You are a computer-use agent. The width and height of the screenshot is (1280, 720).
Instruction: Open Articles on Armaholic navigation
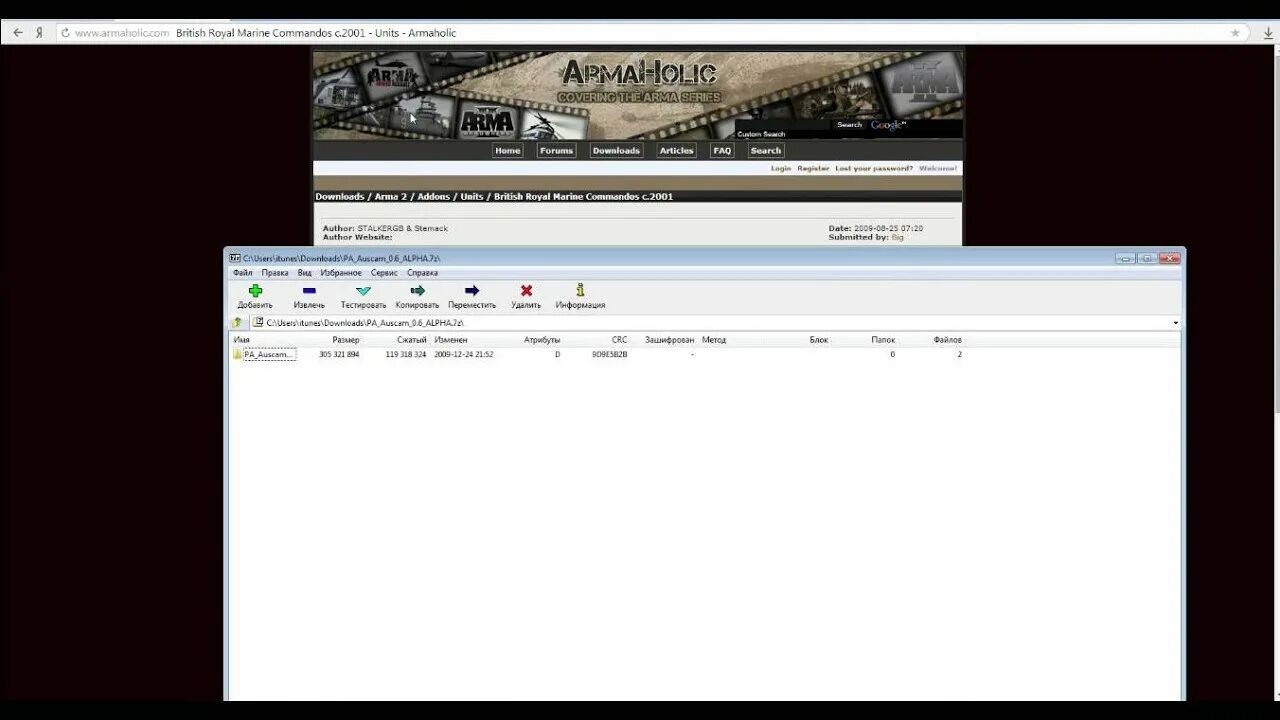[x=676, y=151]
